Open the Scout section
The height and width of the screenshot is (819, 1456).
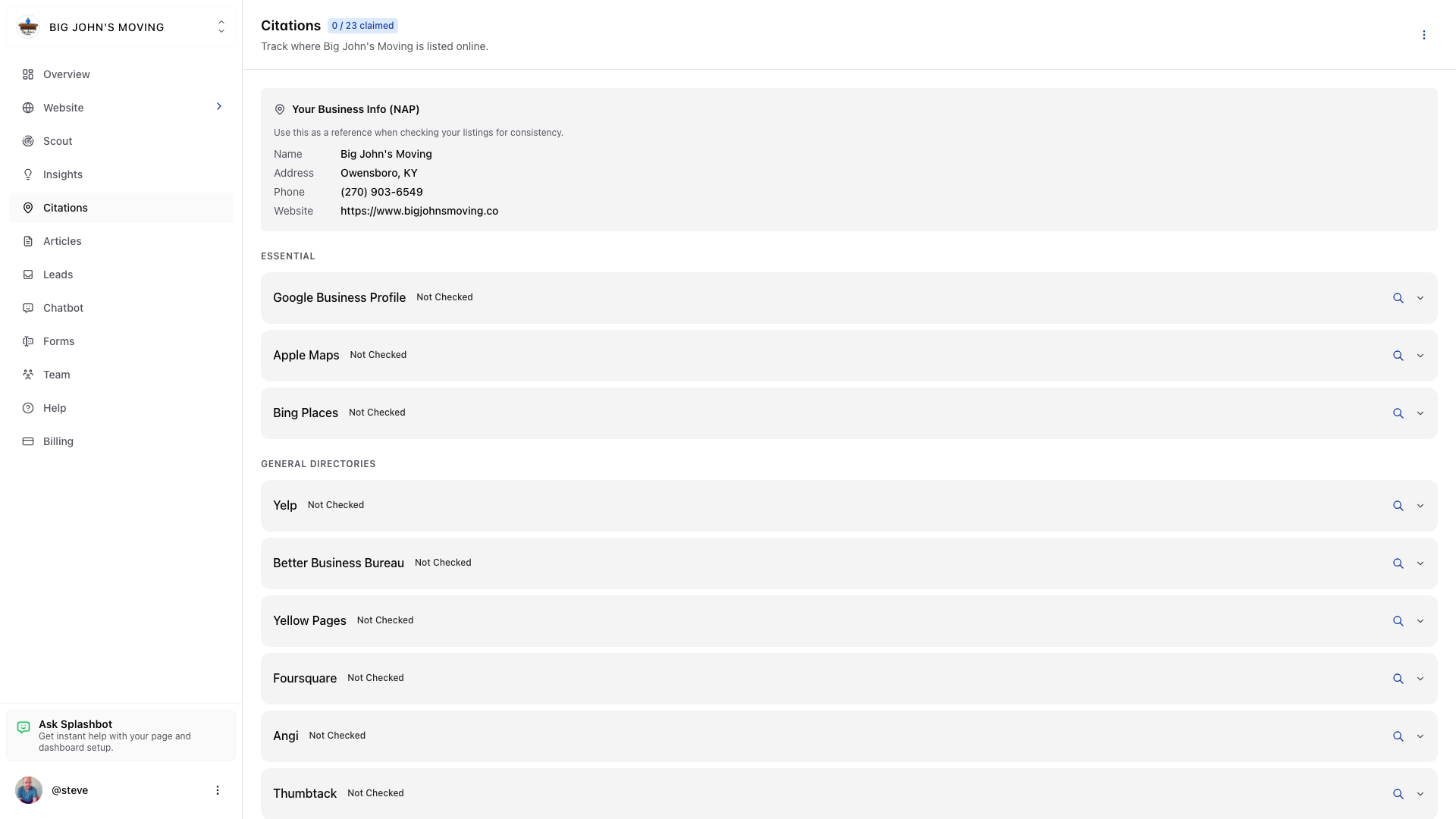tap(58, 141)
